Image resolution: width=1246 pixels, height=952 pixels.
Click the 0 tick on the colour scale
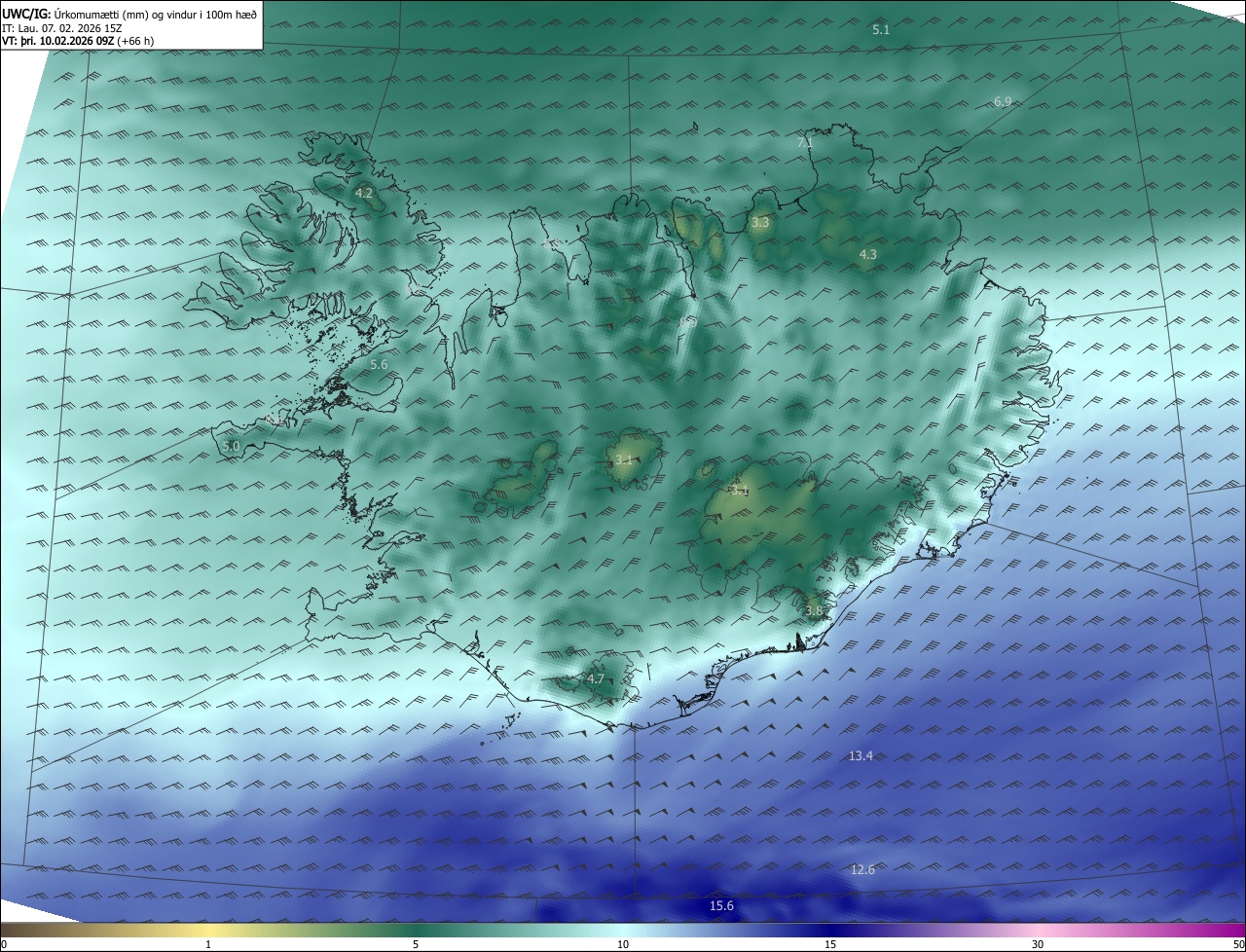4,944
